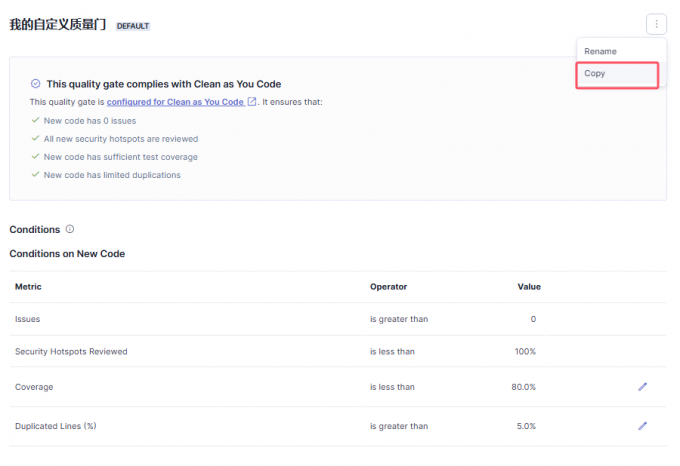Click the external link icon after Clean as You Code
The height and width of the screenshot is (466, 680).
coord(252,102)
